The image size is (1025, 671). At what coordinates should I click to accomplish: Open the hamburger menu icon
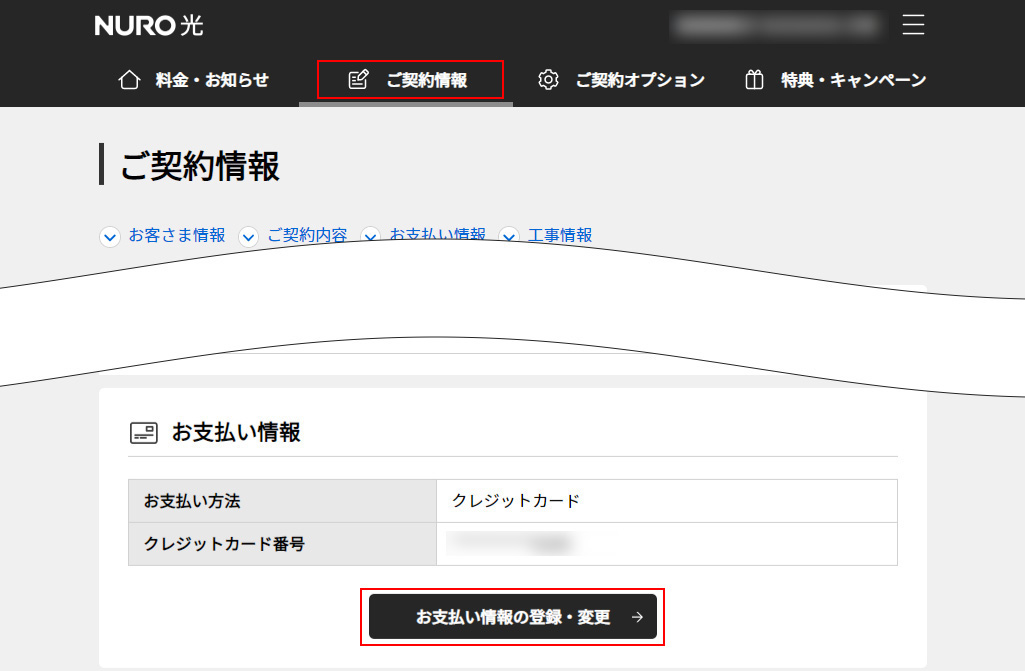(x=913, y=24)
